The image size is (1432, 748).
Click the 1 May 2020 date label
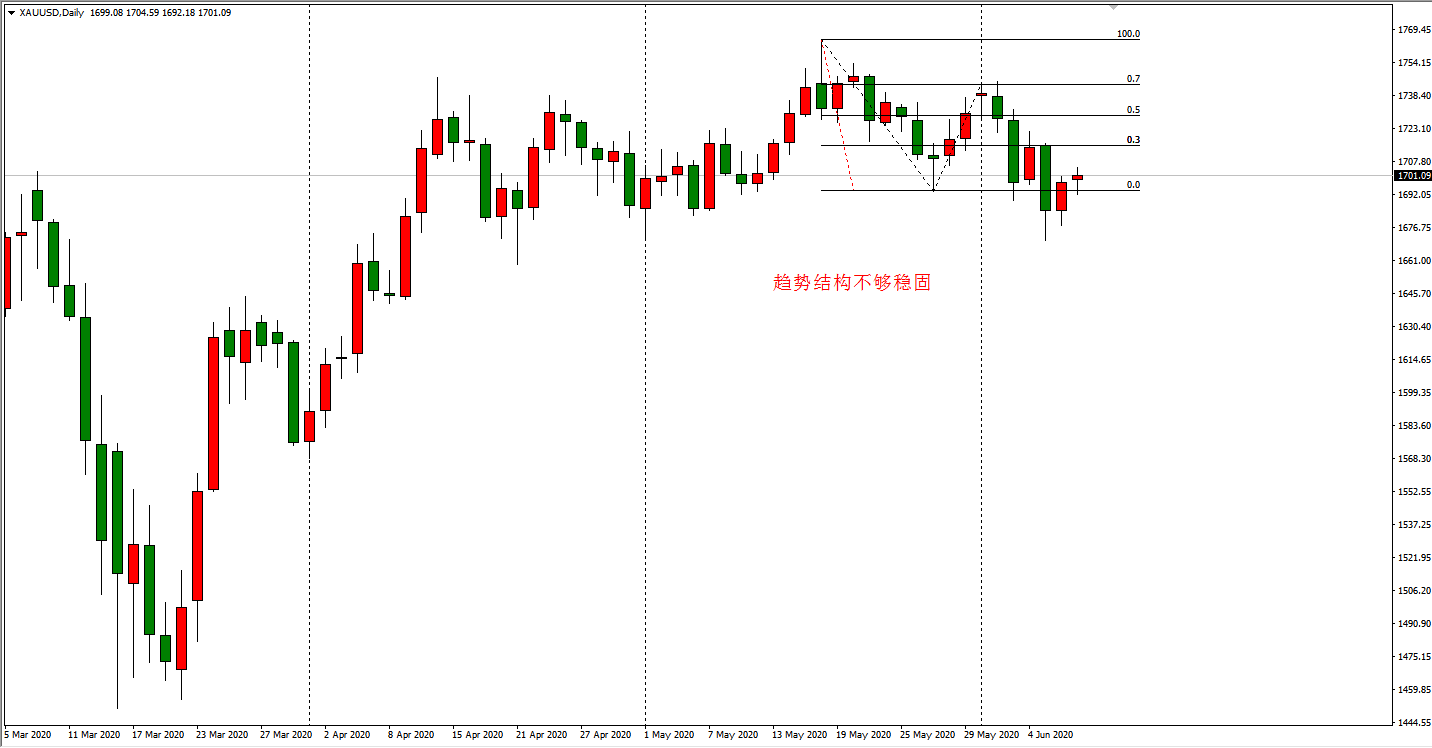[x=669, y=735]
